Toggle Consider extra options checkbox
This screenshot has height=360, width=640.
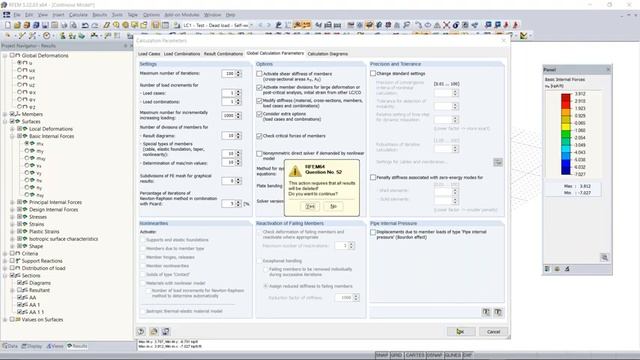click(x=259, y=114)
